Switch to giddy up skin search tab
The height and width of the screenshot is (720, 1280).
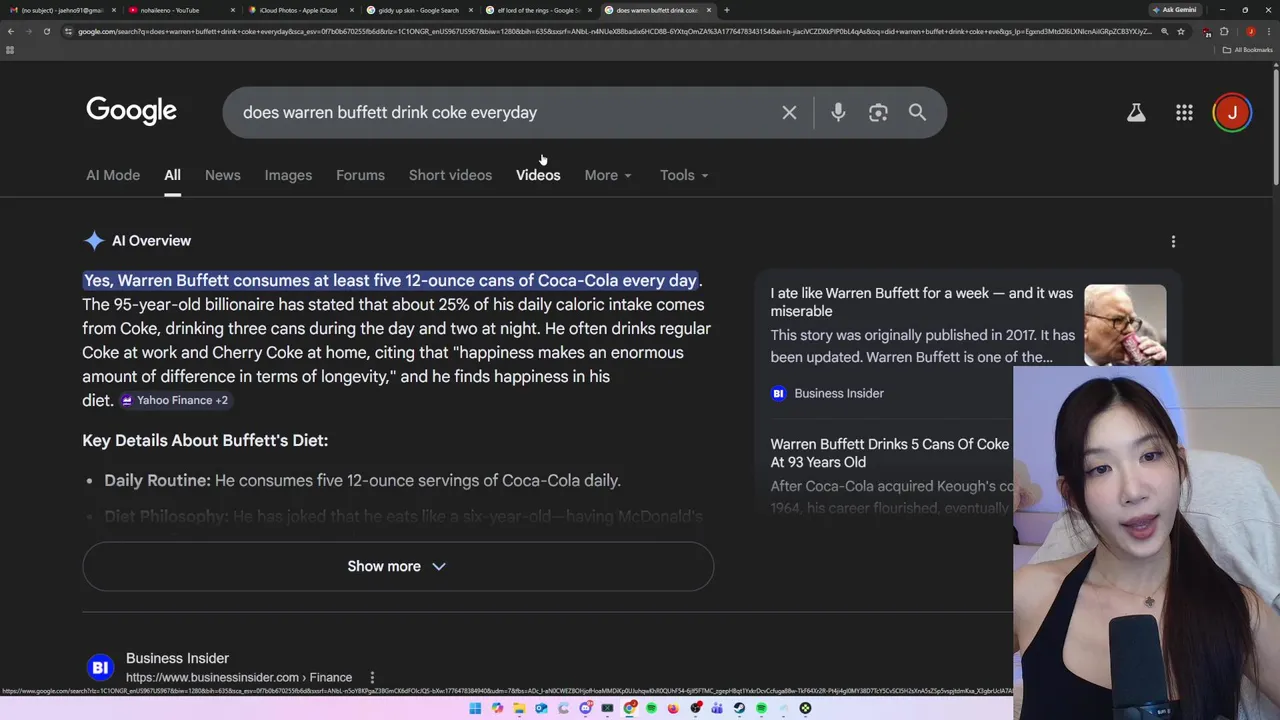click(x=418, y=10)
